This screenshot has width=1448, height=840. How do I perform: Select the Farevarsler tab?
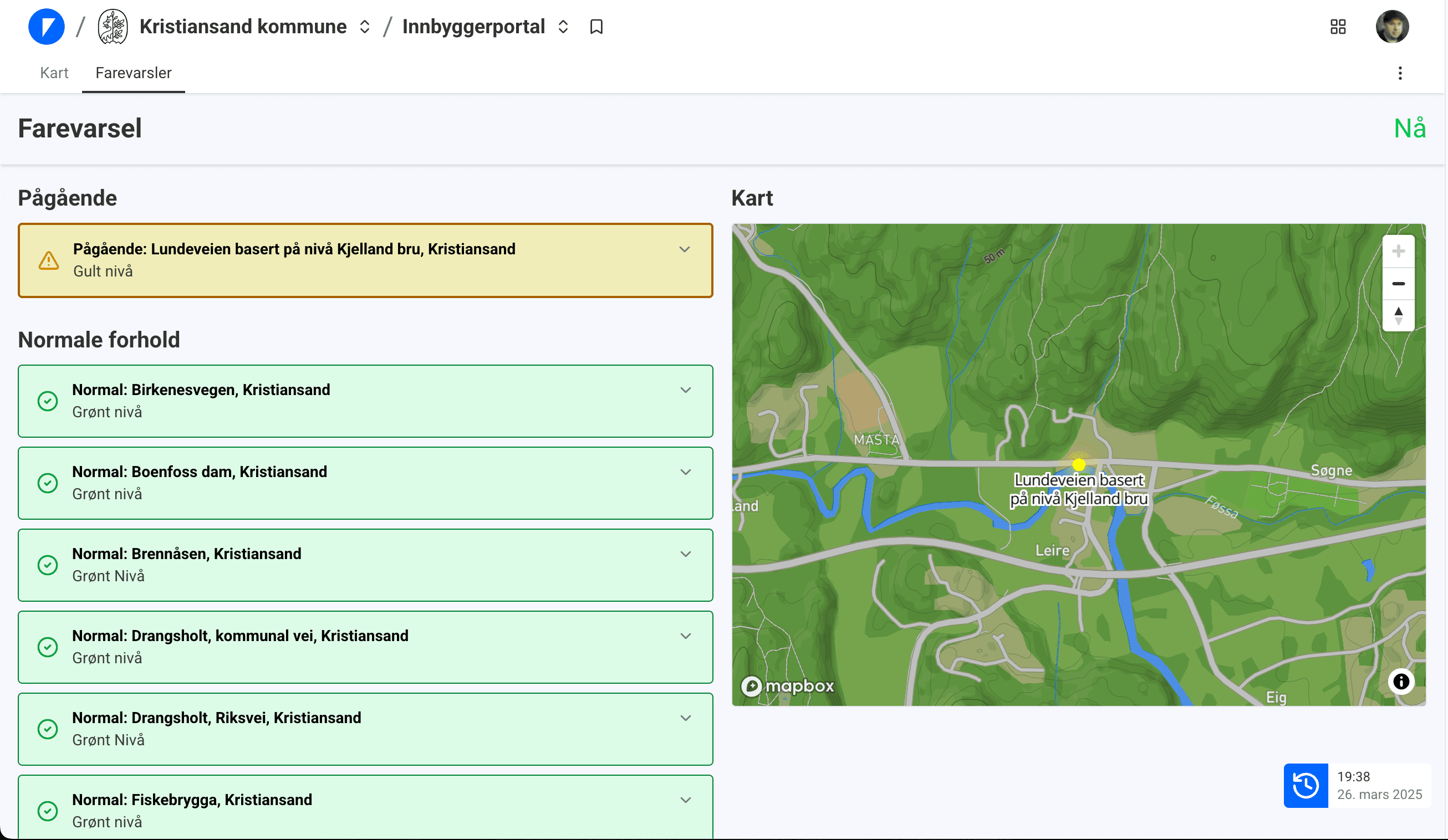click(133, 73)
